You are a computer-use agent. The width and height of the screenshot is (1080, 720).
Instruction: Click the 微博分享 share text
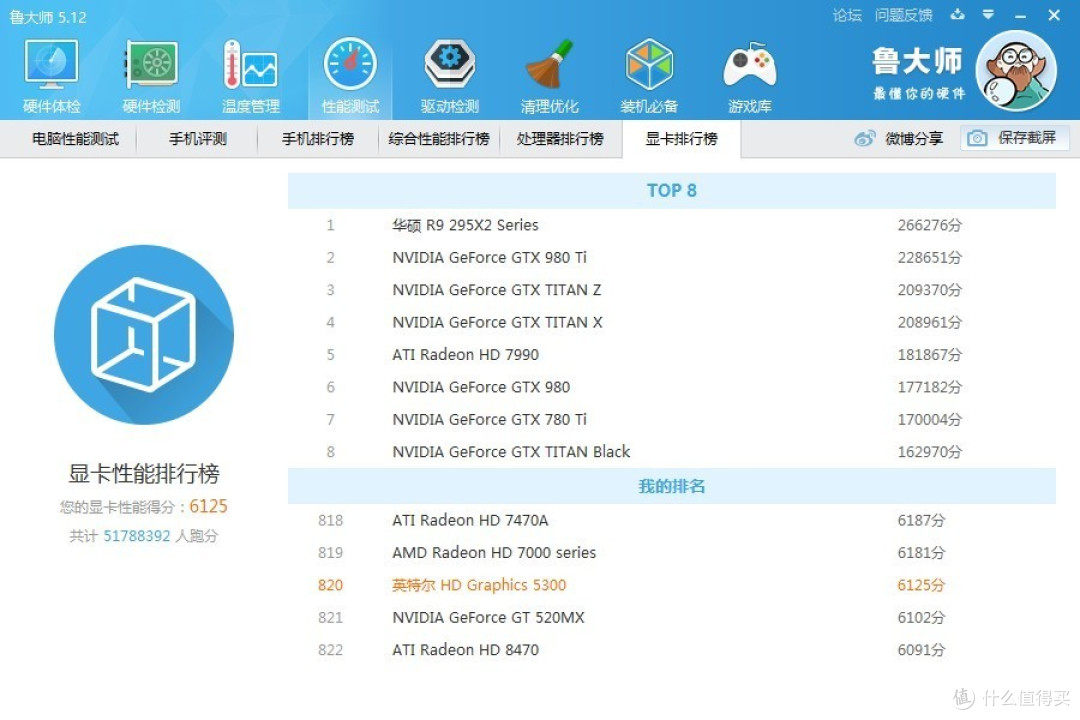pyautogui.click(x=914, y=138)
